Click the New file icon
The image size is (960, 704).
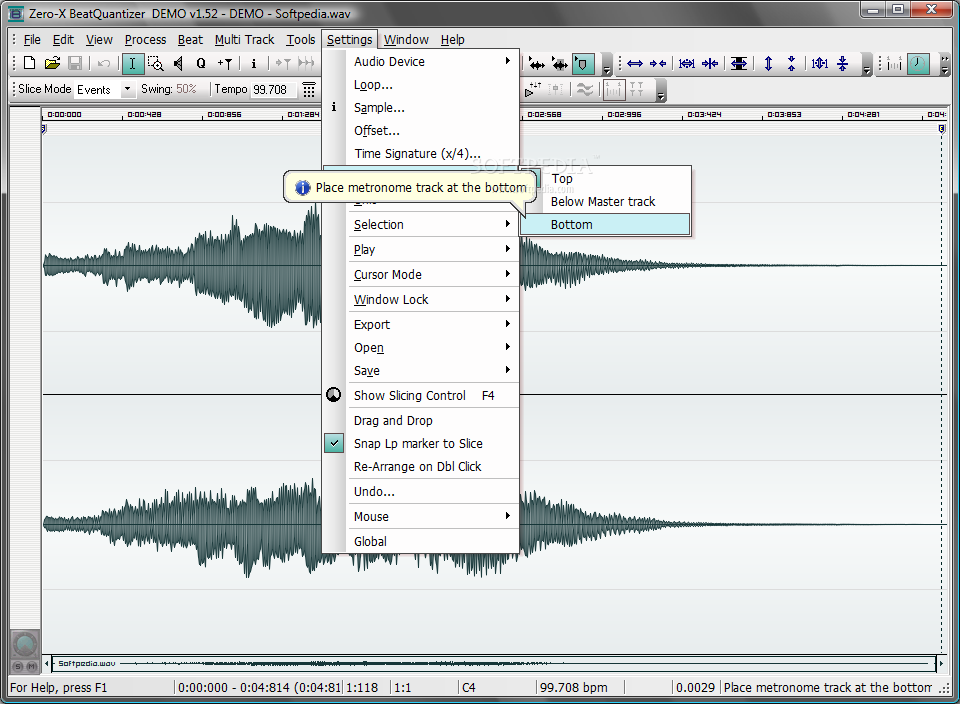(29, 63)
